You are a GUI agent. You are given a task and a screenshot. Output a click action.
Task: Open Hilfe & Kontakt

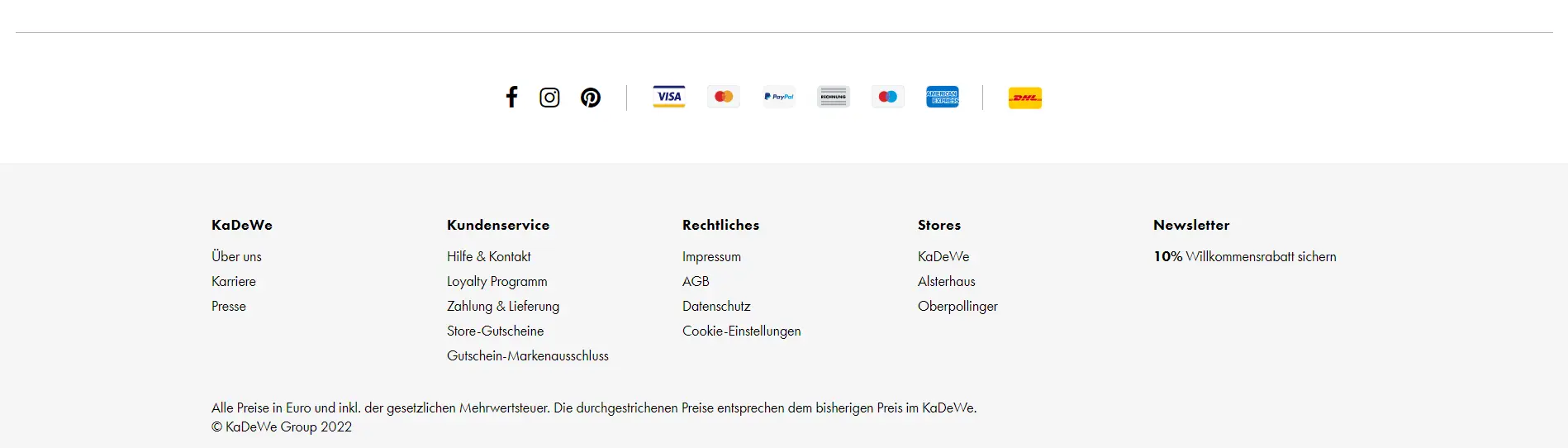[x=489, y=256]
